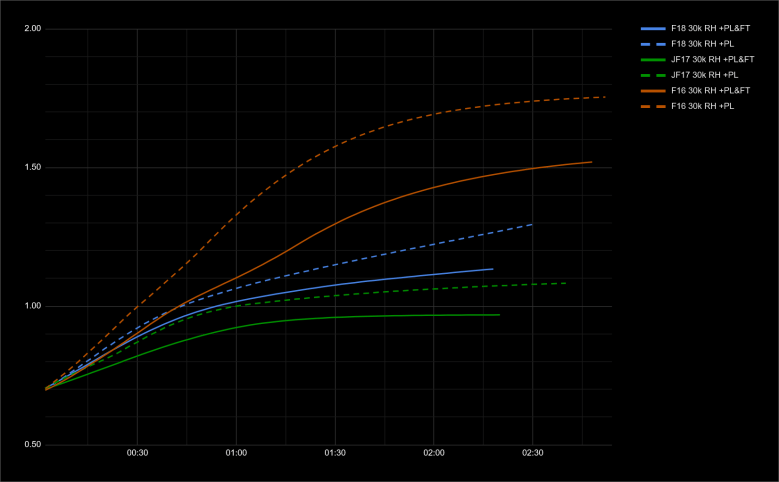Click the 02:30 x-axis tick label
Image resolution: width=779 pixels, height=482 pixels.
(532, 454)
